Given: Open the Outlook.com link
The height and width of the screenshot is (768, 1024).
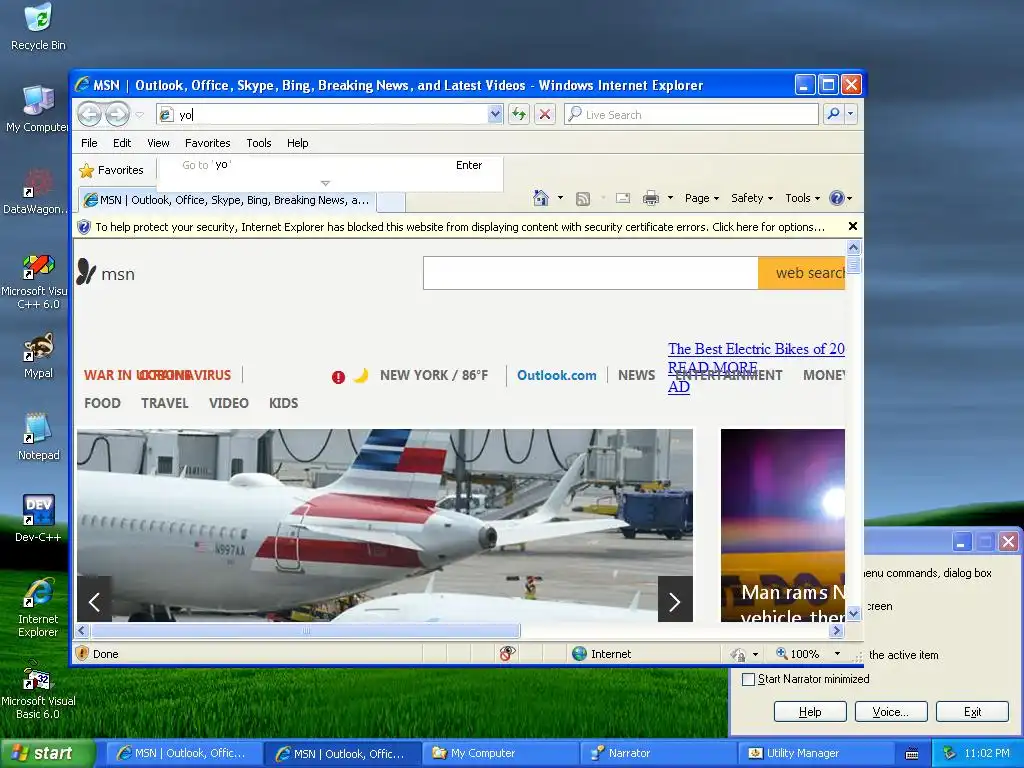Looking at the screenshot, I should pyautogui.click(x=556, y=376).
